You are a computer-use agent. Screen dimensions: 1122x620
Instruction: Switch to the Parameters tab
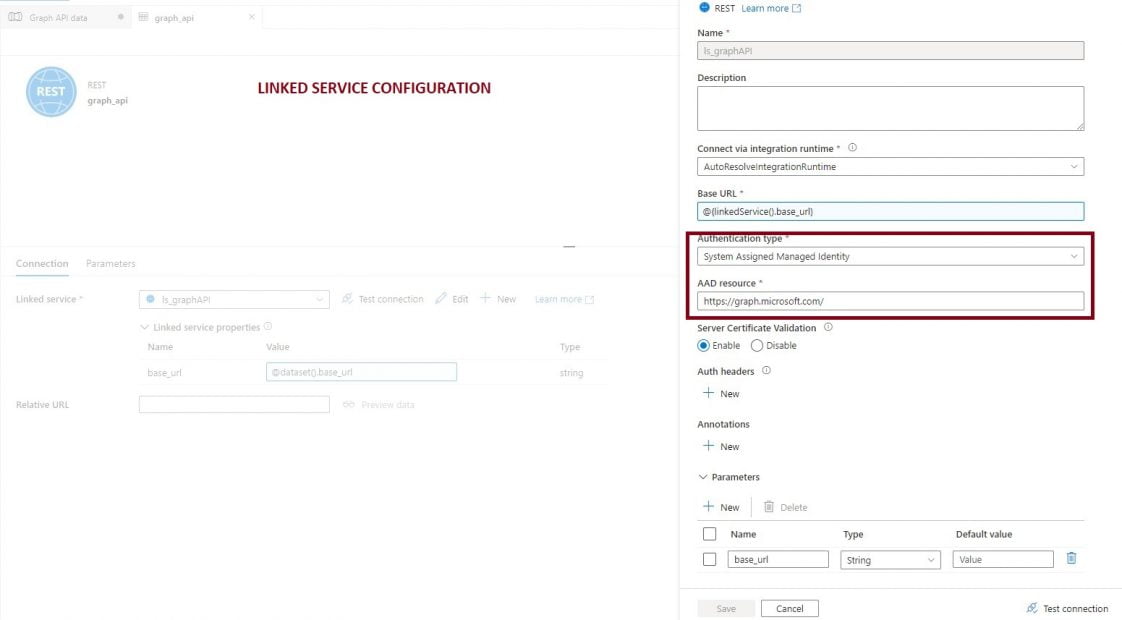click(110, 263)
